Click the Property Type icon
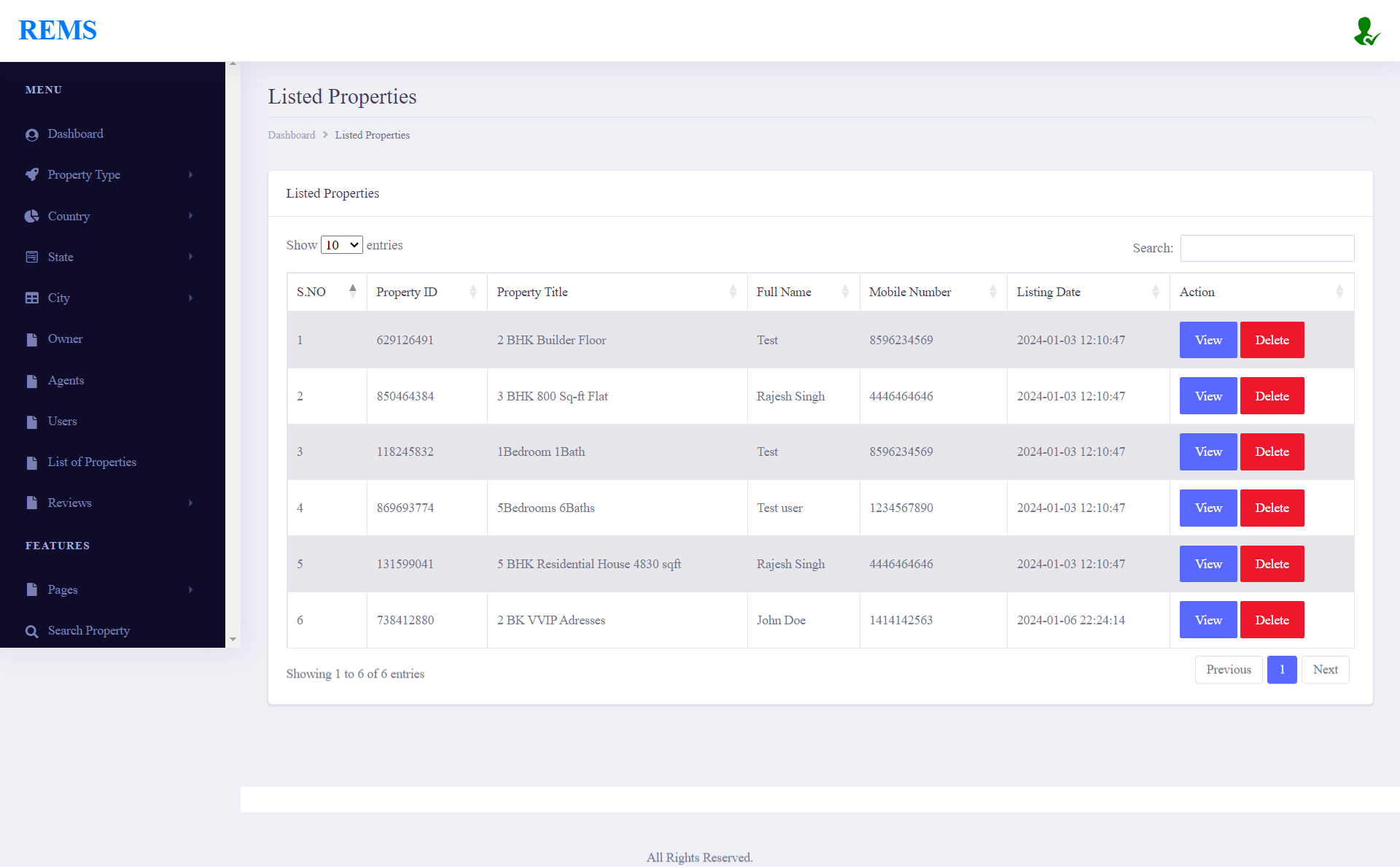The width and height of the screenshot is (1400, 868). [x=32, y=175]
